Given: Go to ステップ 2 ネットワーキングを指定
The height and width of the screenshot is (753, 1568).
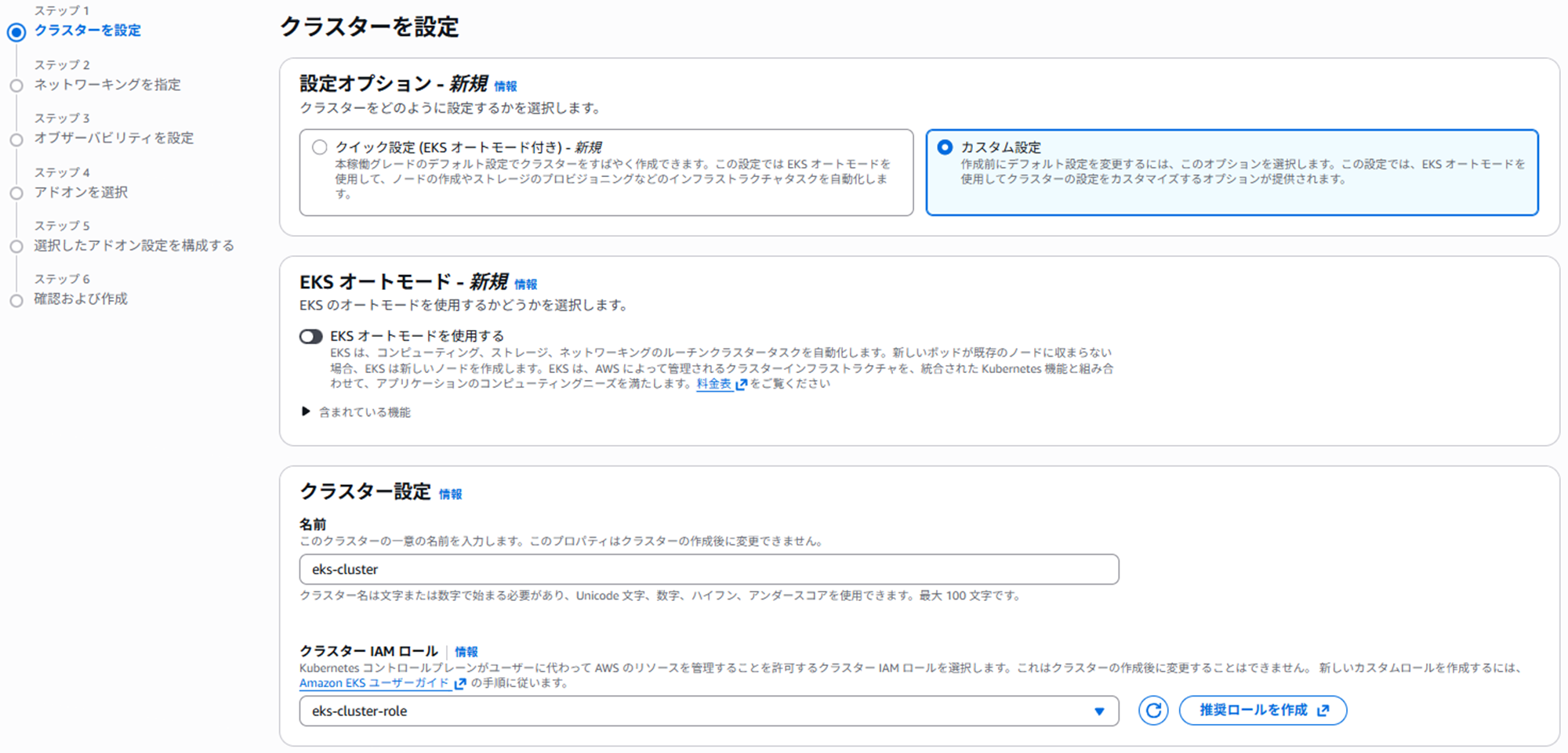Looking at the screenshot, I should point(107,85).
